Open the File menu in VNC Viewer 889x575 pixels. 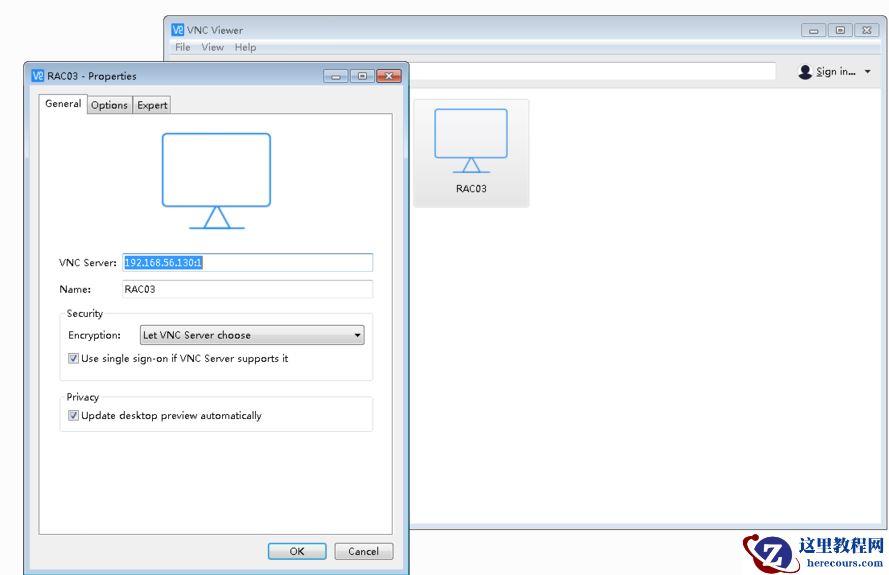tap(183, 47)
